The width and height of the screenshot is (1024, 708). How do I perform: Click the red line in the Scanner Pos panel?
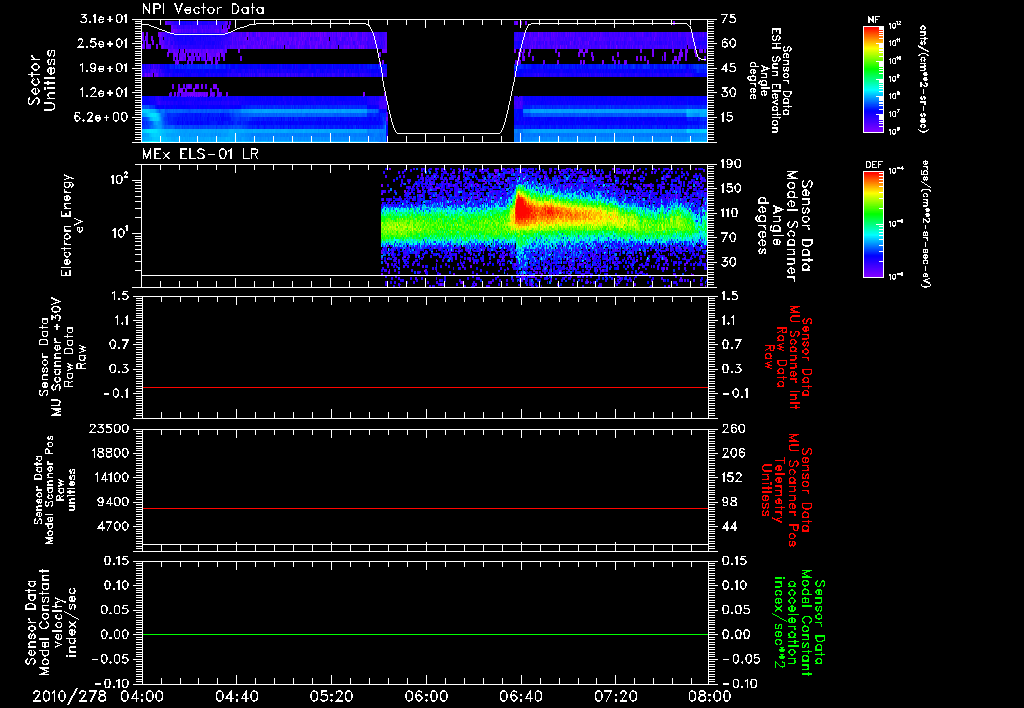pos(425,508)
